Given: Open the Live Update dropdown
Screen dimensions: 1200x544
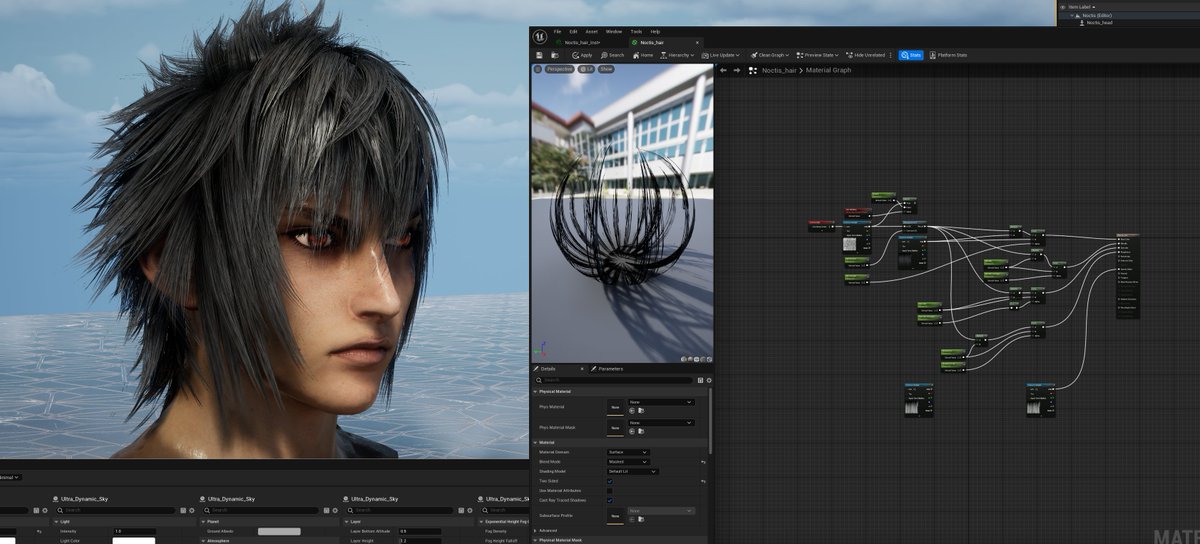Looking at the screenshot, I should point(720,55).
